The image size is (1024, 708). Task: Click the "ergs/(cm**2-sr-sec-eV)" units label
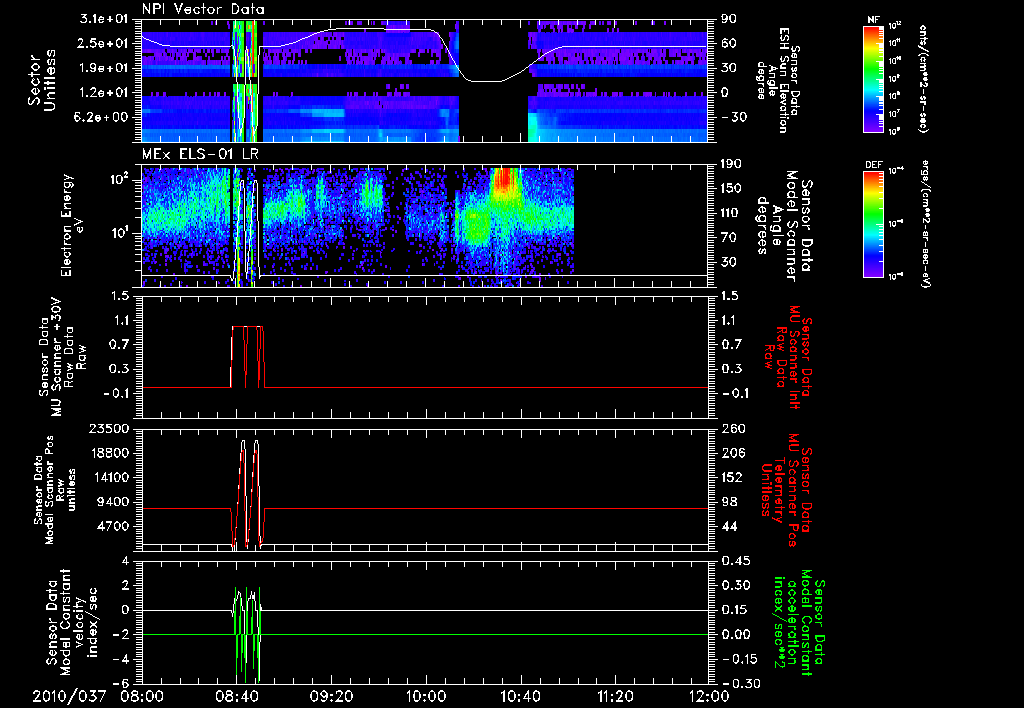pyautogui.click(x=925, y=222)
